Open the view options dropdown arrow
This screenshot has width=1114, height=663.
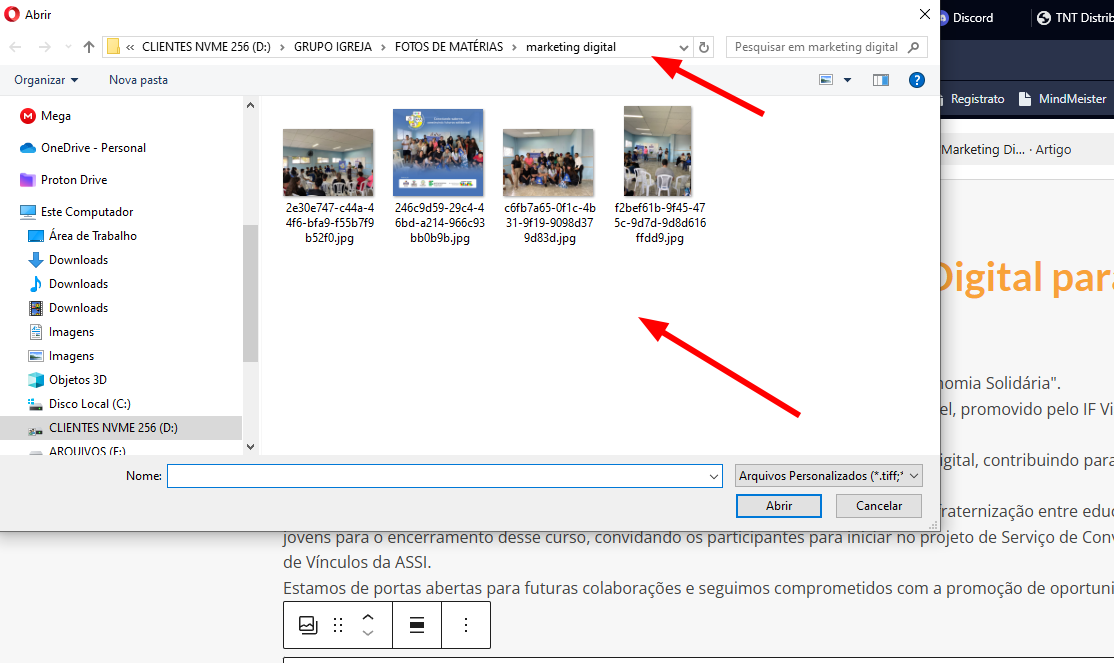tap(848, 80)
